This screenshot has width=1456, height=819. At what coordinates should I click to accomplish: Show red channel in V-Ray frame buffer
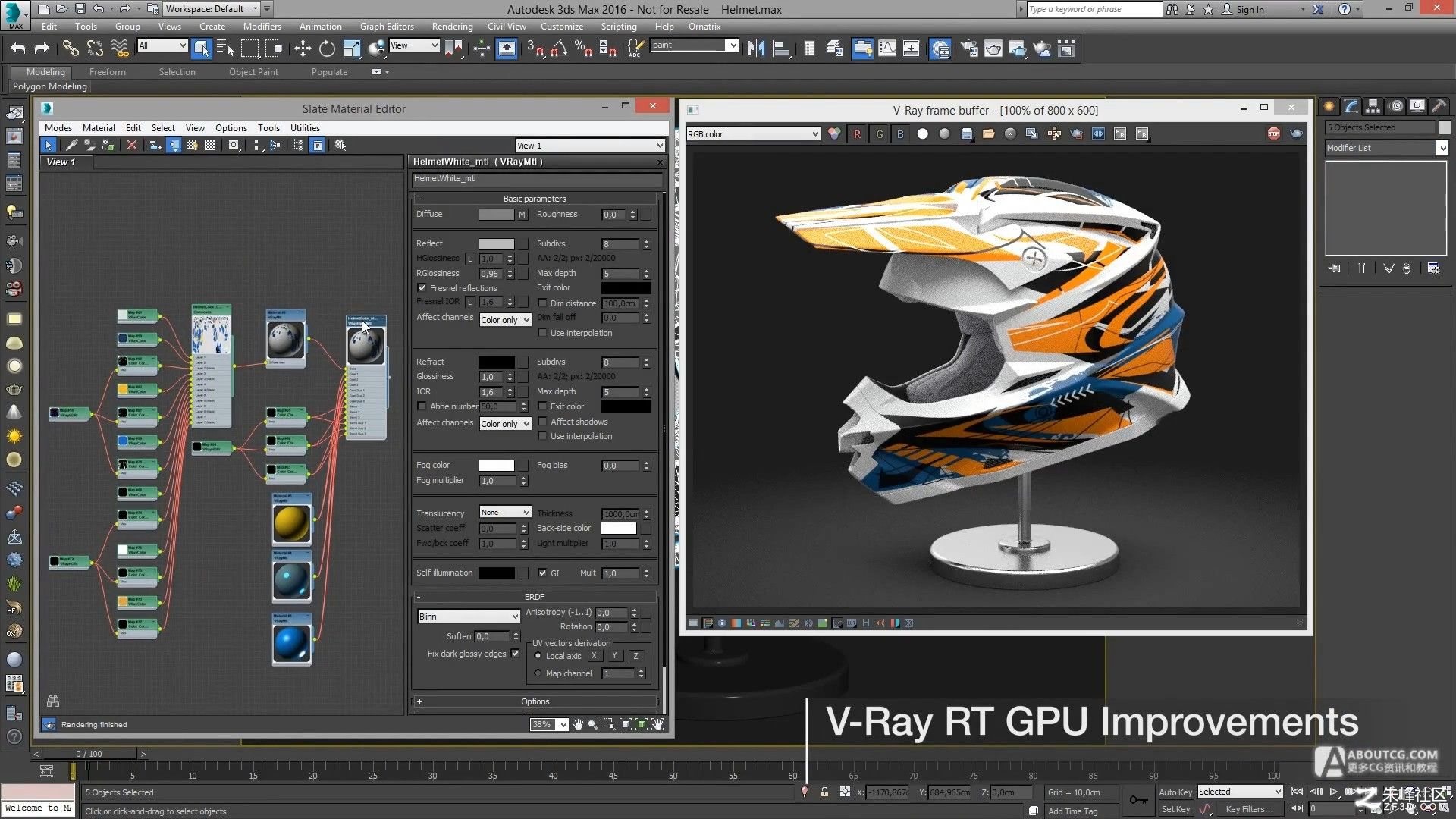coord(857,133)
